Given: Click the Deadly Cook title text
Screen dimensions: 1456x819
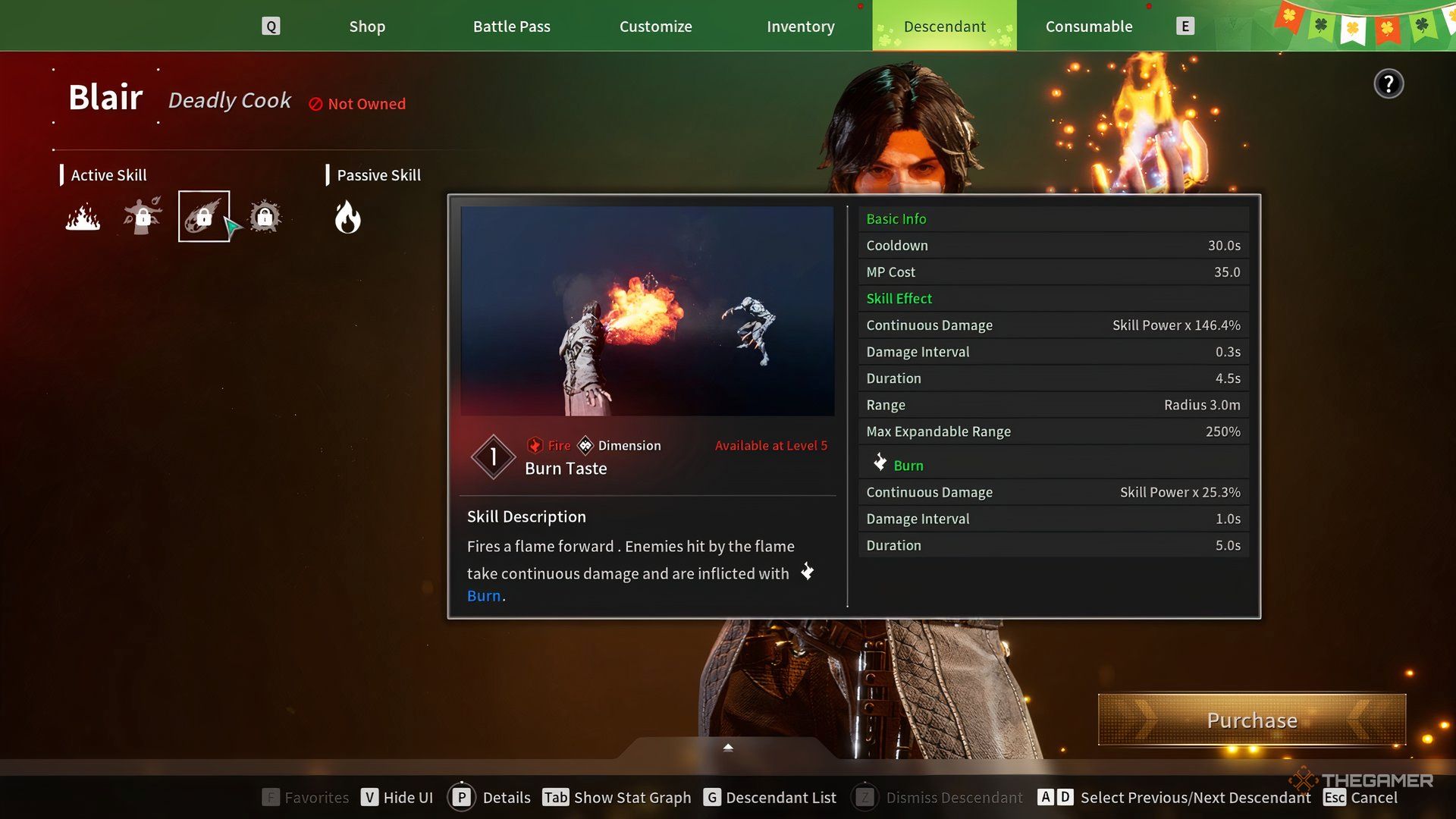Looking at the screenshot, I should click(x=229, y=100).
